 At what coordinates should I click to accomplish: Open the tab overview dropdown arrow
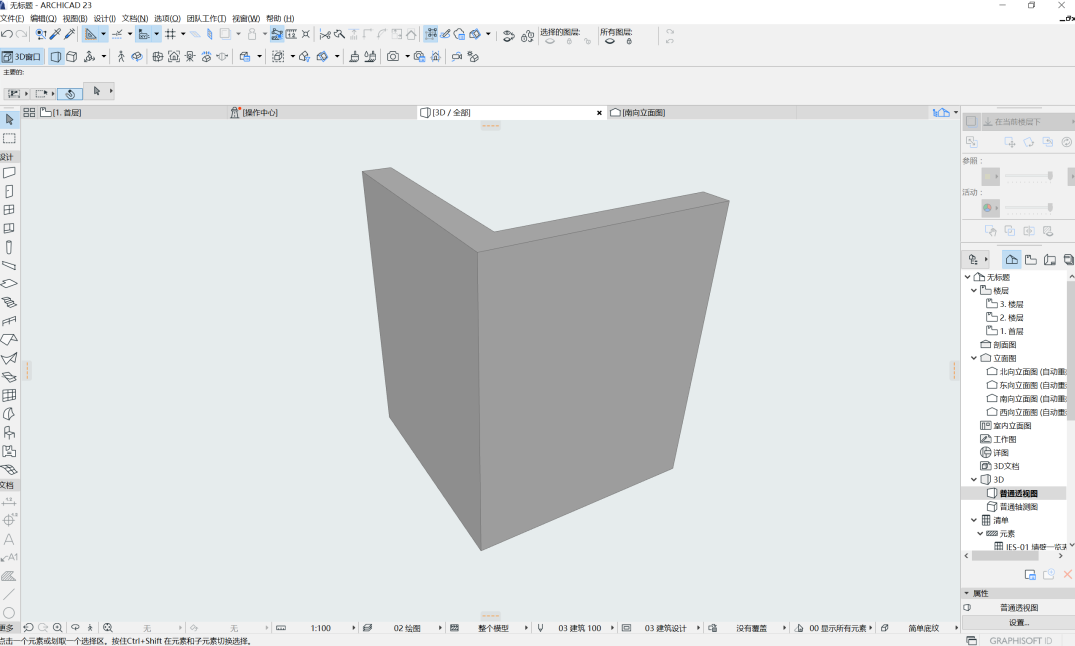956,112
